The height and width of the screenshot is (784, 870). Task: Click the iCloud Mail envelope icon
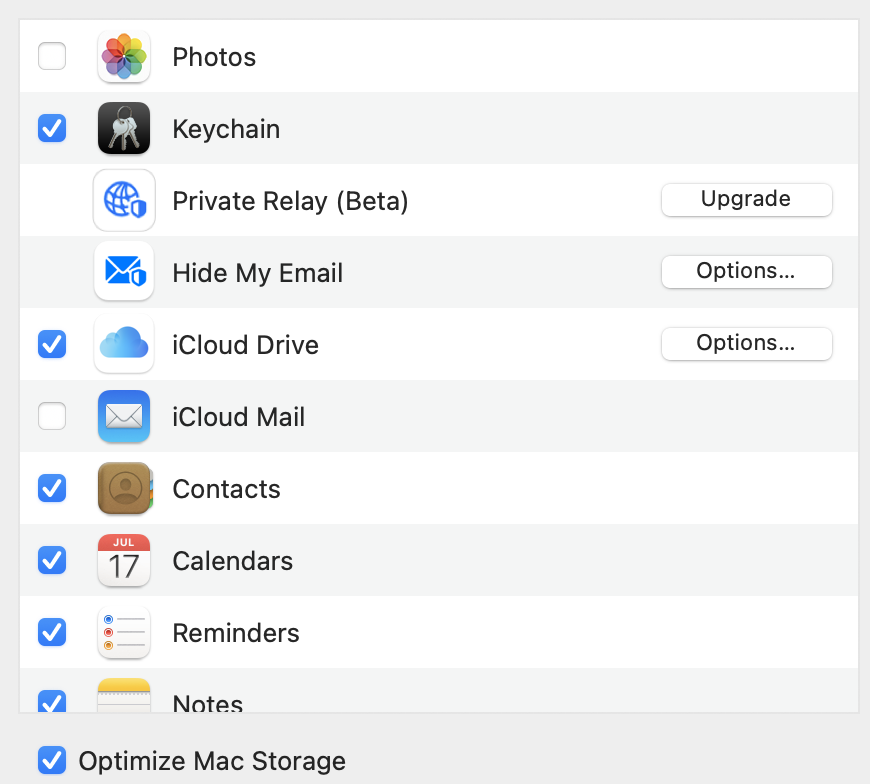click(124, 416)
